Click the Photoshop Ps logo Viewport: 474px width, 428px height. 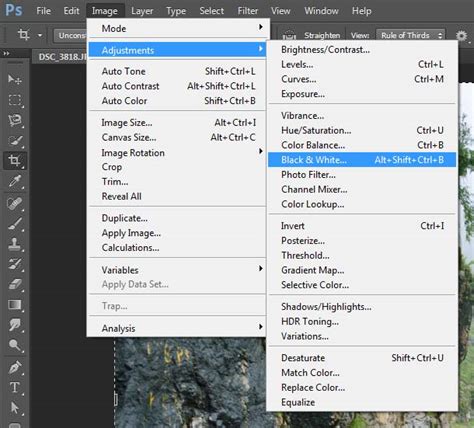(x=14, y=10)
